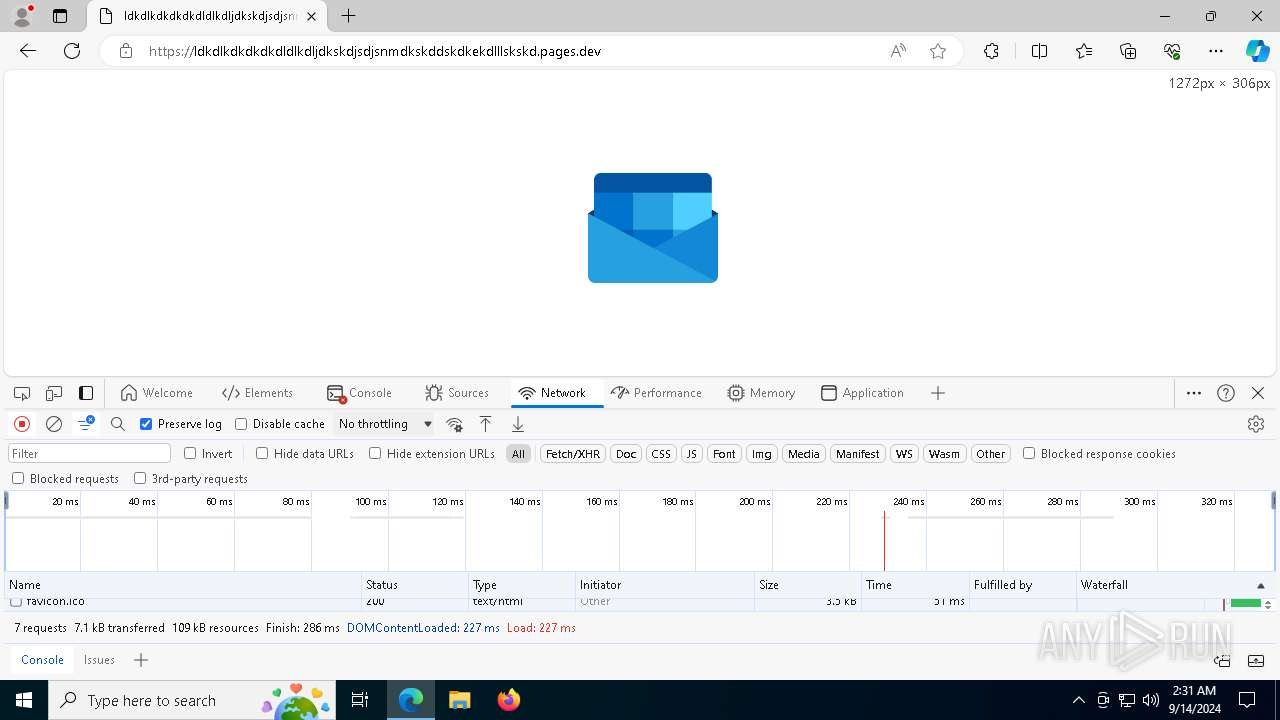1280x720 pixels.
Task: Add drawer tool with plus beside Issues
Action: click(141, 660)
